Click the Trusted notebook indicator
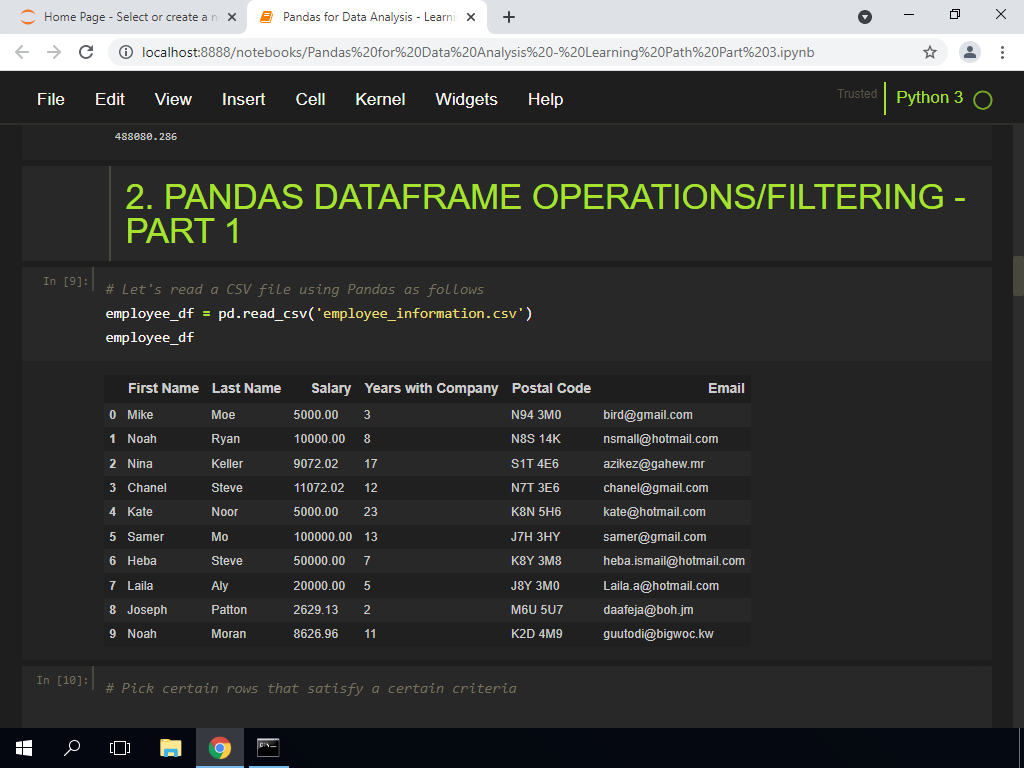The width and height of the screenshot is (1024, 768). pyautogui.click(x=857, y=94)
